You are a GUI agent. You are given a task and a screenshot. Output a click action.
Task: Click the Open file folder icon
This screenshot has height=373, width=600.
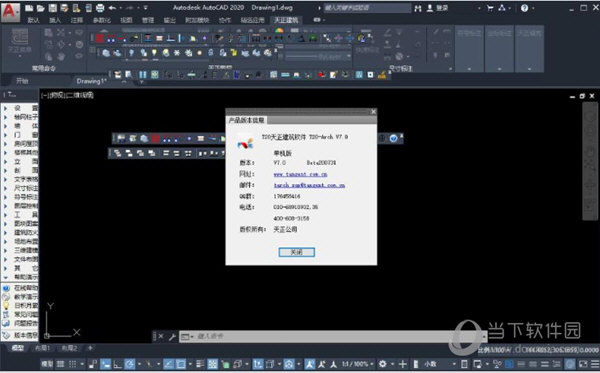pos(41,8)
